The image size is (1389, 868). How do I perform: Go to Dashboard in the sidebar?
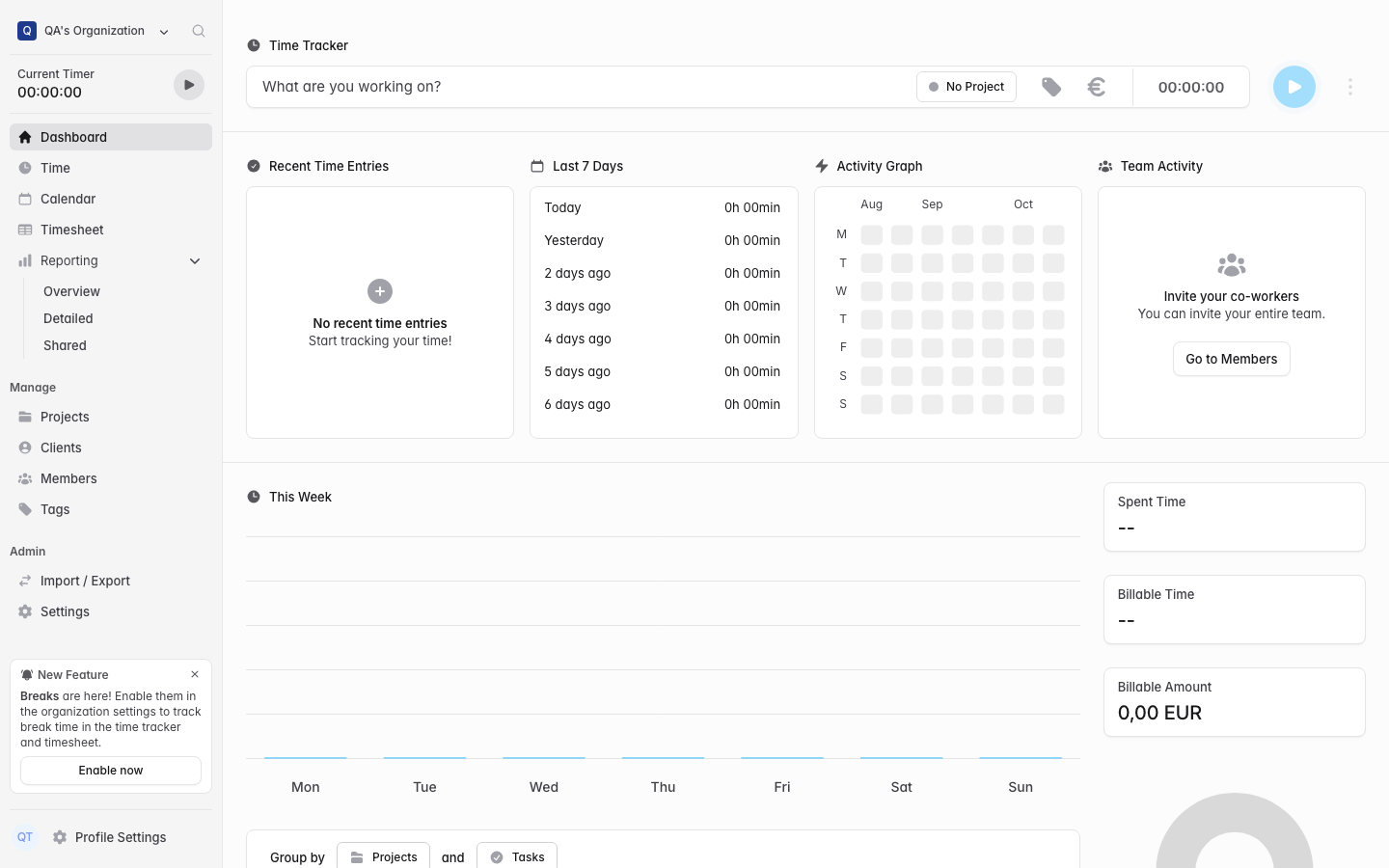point(111,137)
